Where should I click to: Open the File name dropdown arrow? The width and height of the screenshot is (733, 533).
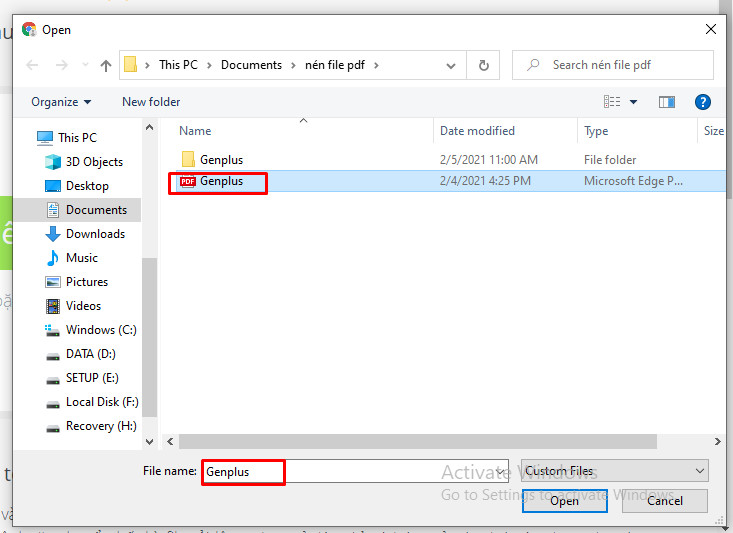501,471
